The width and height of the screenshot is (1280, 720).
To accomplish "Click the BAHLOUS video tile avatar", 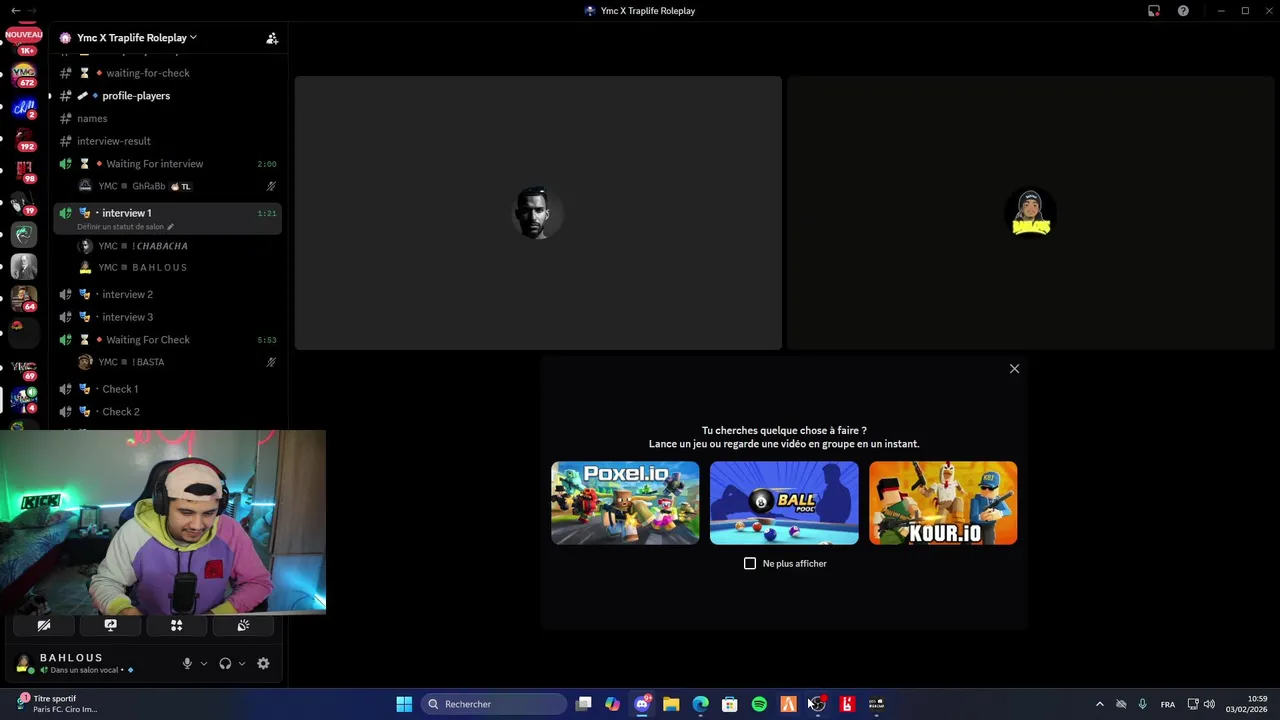I will click(1030, 213).
